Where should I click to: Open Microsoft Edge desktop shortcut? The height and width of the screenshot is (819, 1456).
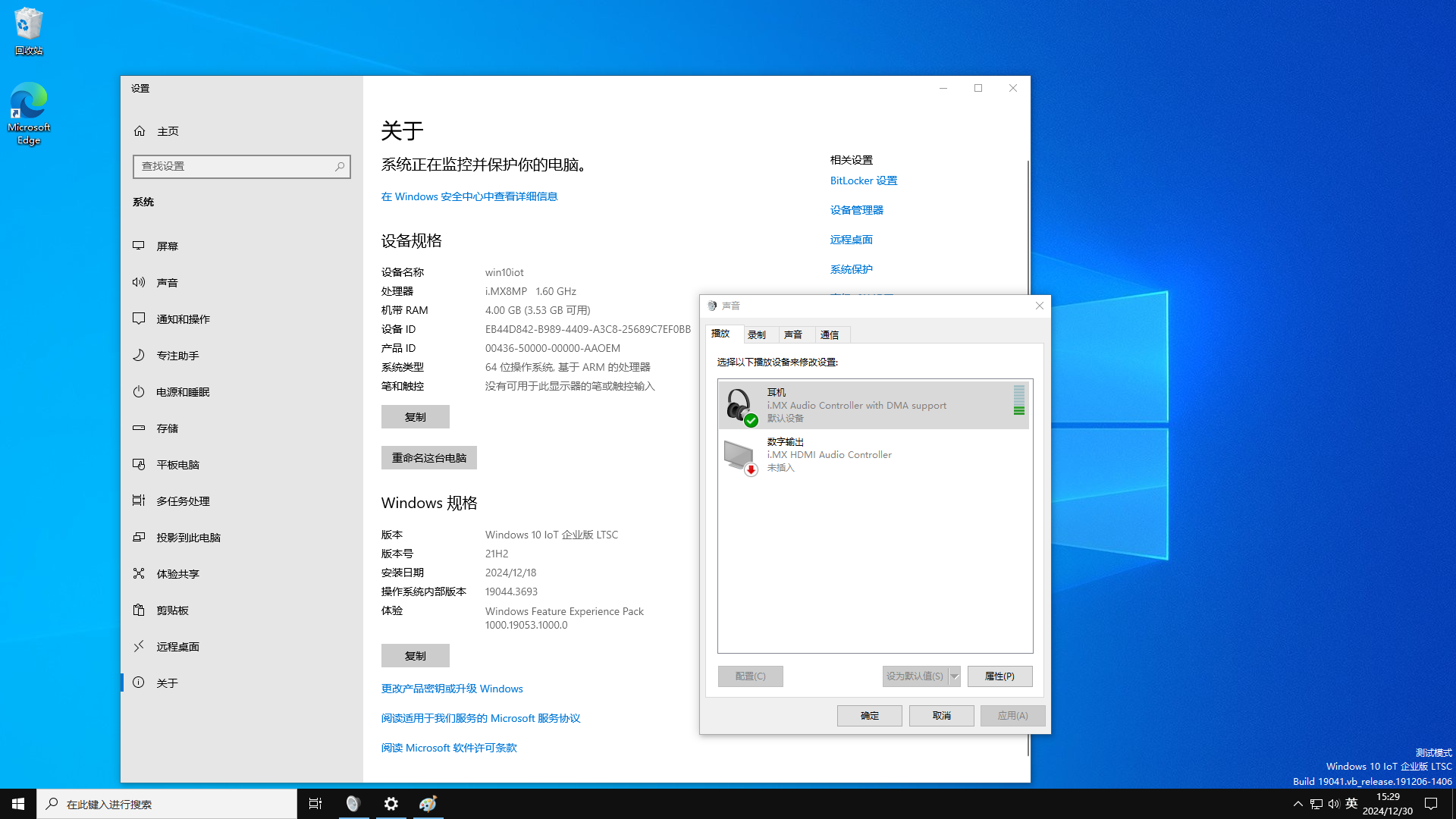click(x=29, y=114)
